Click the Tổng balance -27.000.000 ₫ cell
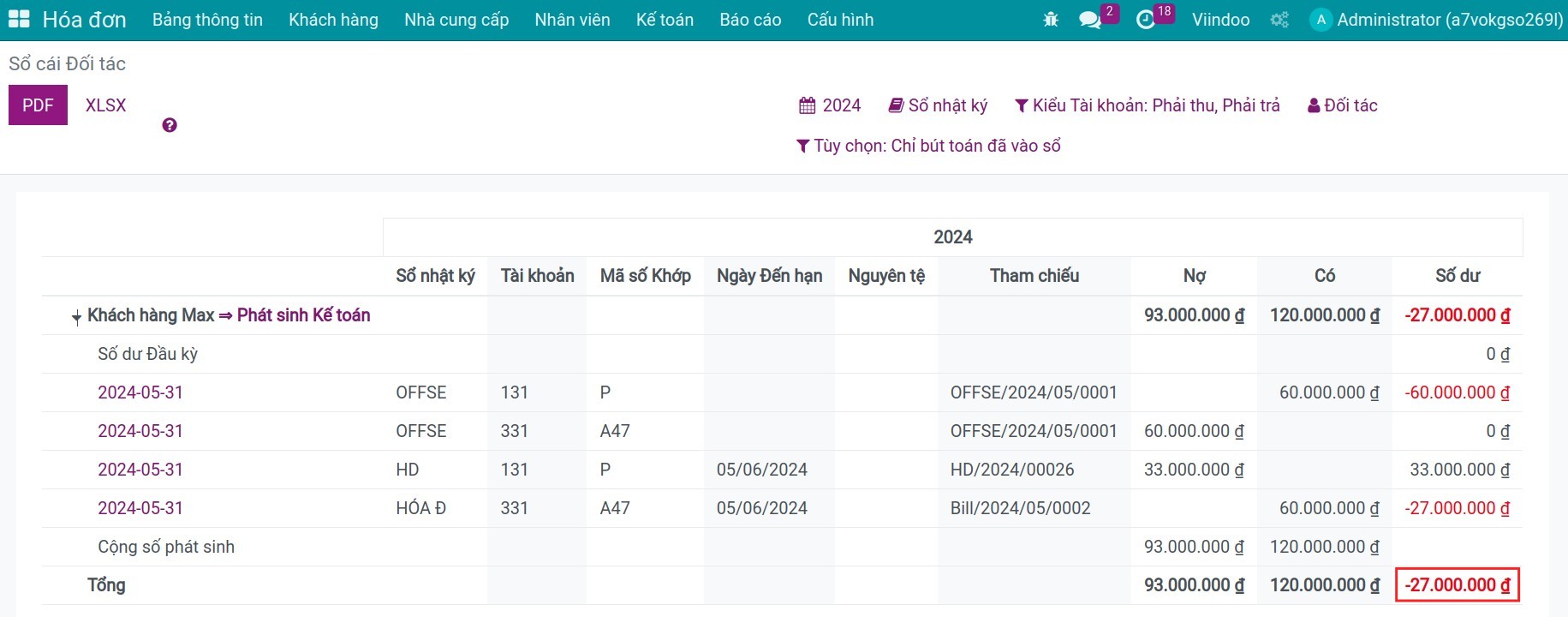 pyautogui.click(x=1458, y=585)
